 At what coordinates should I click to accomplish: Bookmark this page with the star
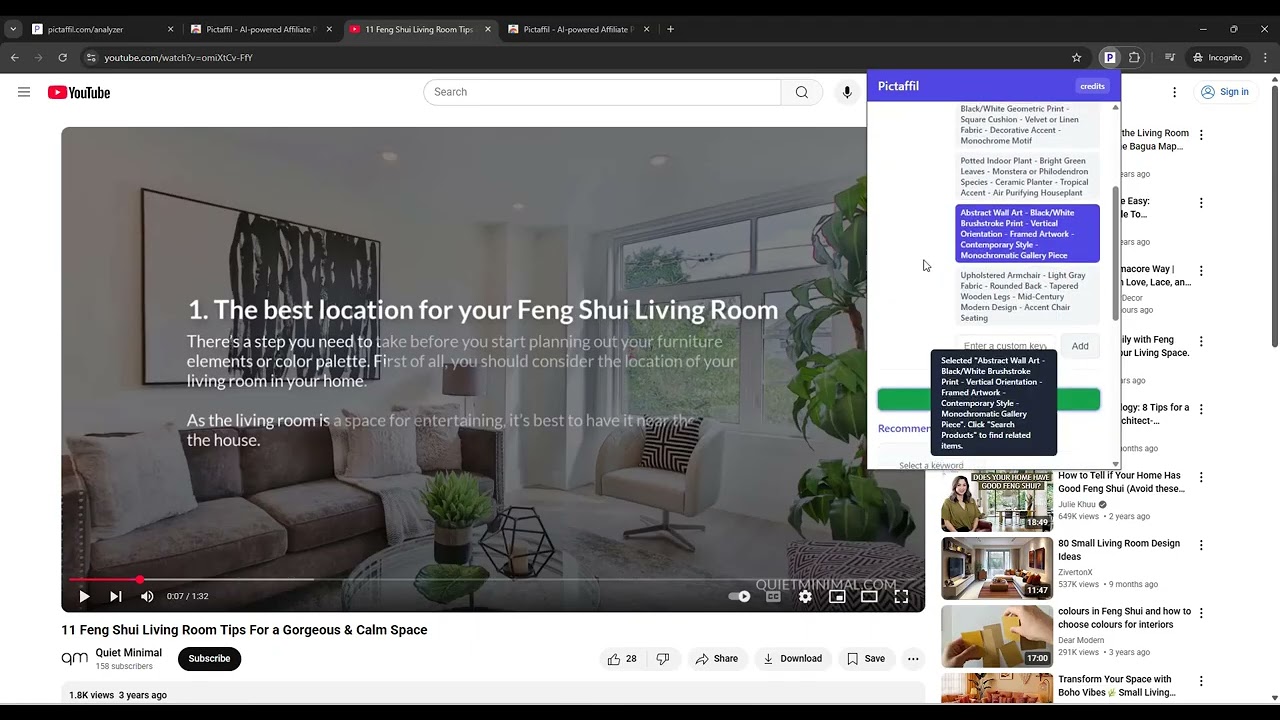(x=1076, y=58)
